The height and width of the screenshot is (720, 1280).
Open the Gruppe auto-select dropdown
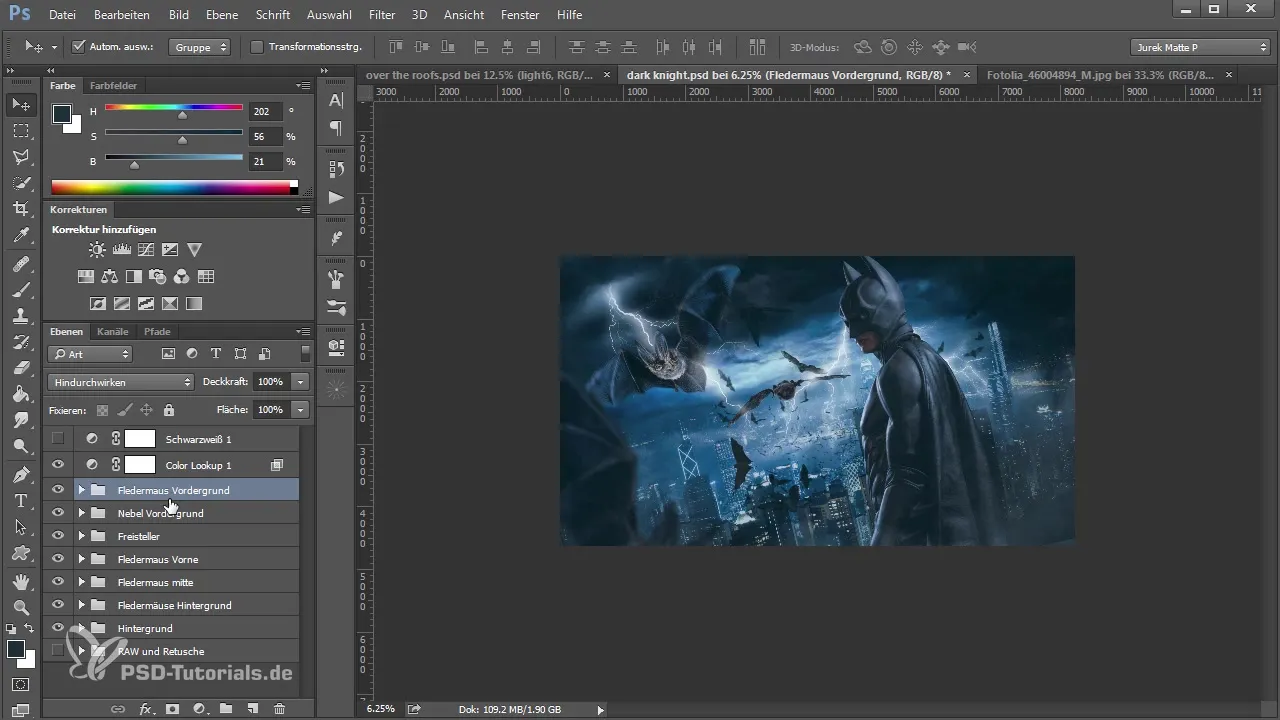[200, 47]
